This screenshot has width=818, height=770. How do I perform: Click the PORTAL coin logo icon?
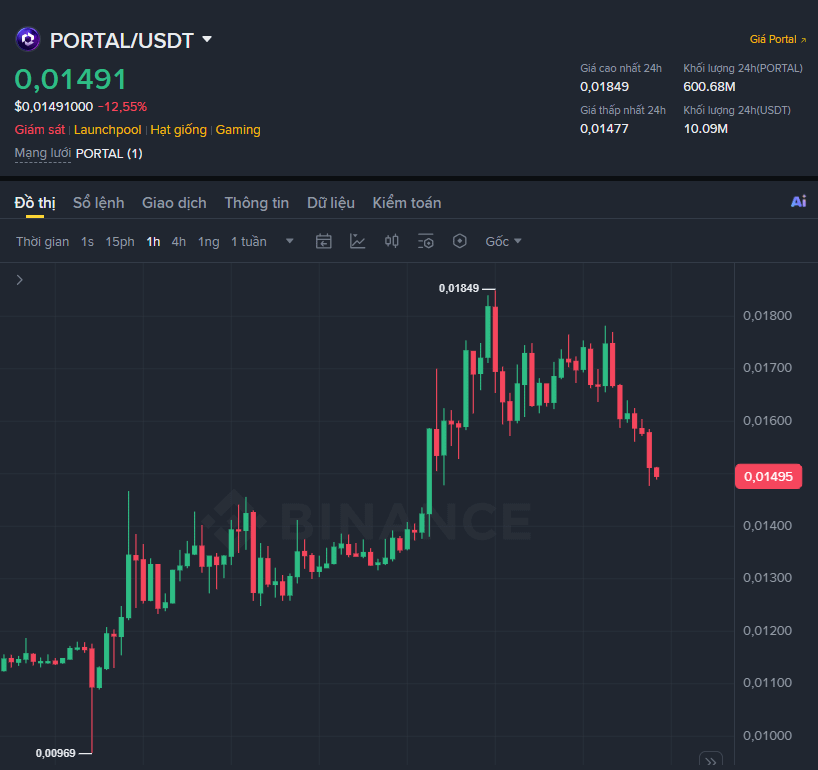click(x=28, y=39)
